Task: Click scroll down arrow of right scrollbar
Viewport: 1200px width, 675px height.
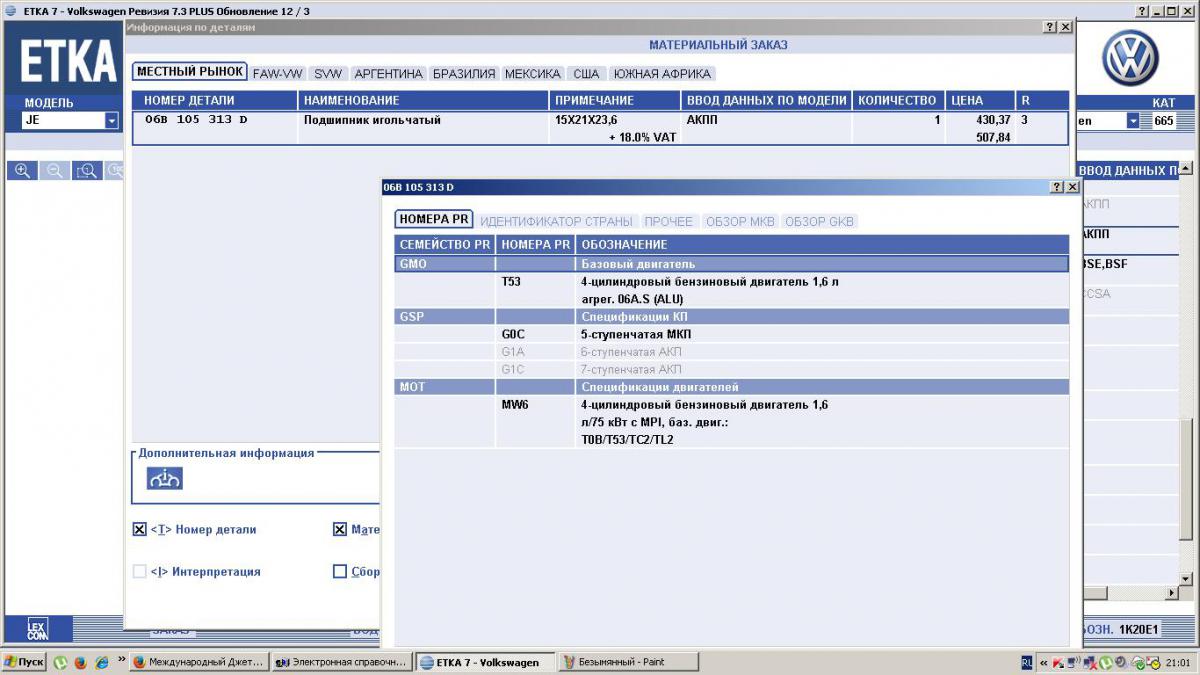Action: click(x=1186, y=578)
